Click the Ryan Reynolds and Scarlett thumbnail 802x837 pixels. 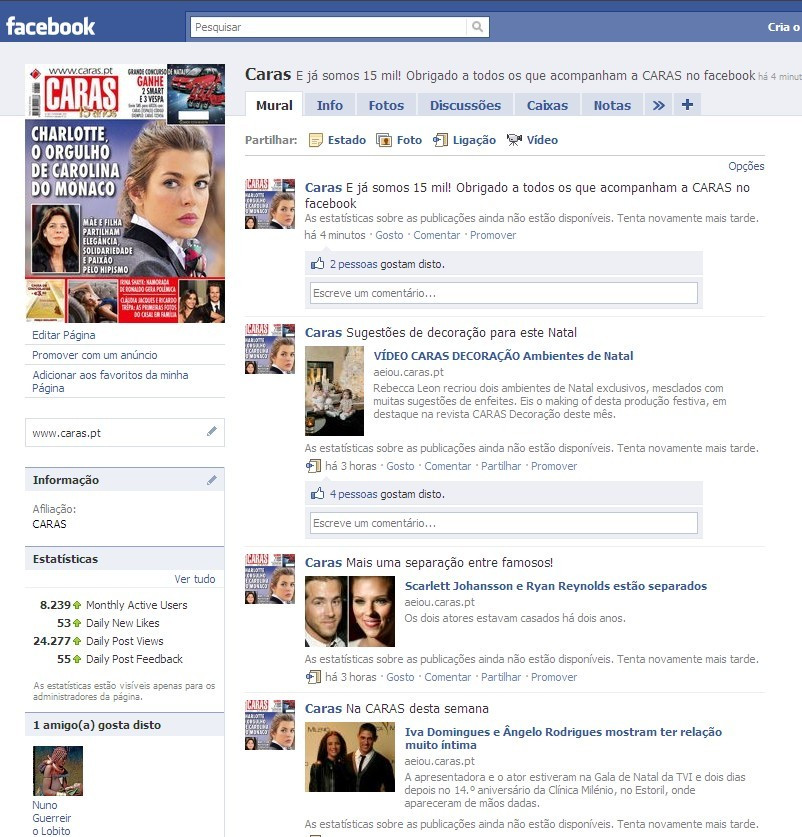click(x=350, y=612)
